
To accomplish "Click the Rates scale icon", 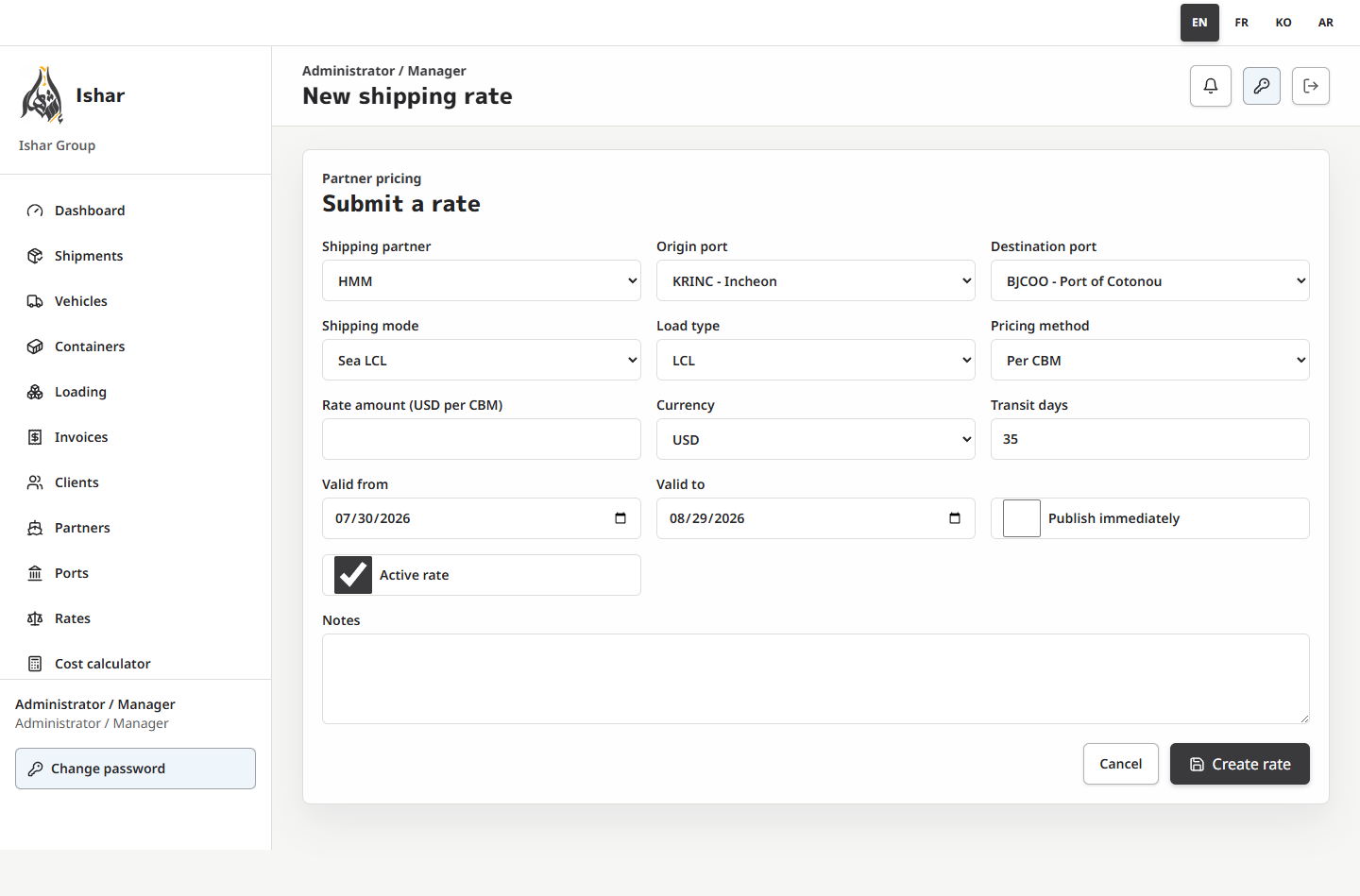I will pyautogui.click(x=35, y=618).
